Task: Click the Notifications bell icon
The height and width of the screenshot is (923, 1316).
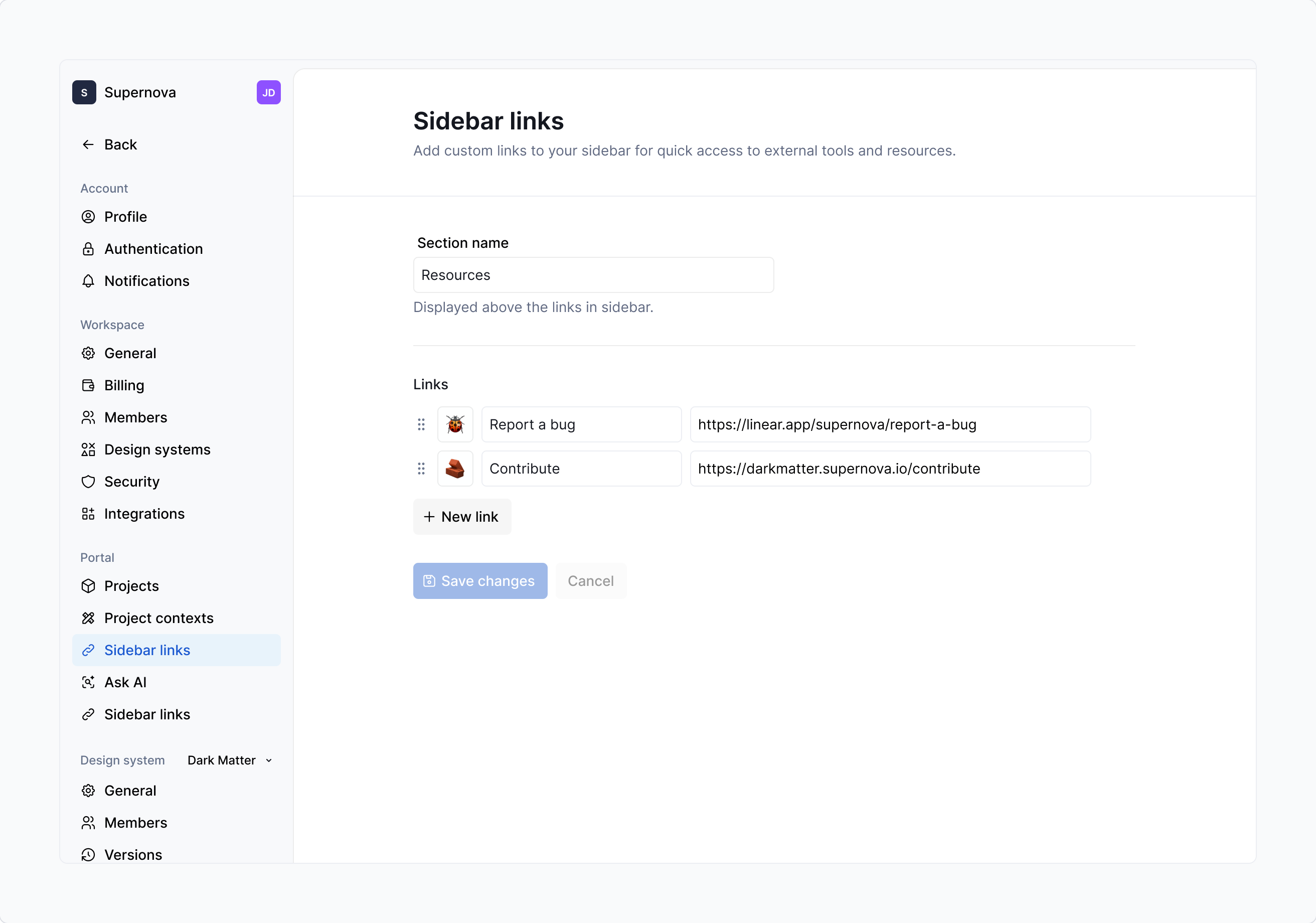Action: click(x=88, y=281)
